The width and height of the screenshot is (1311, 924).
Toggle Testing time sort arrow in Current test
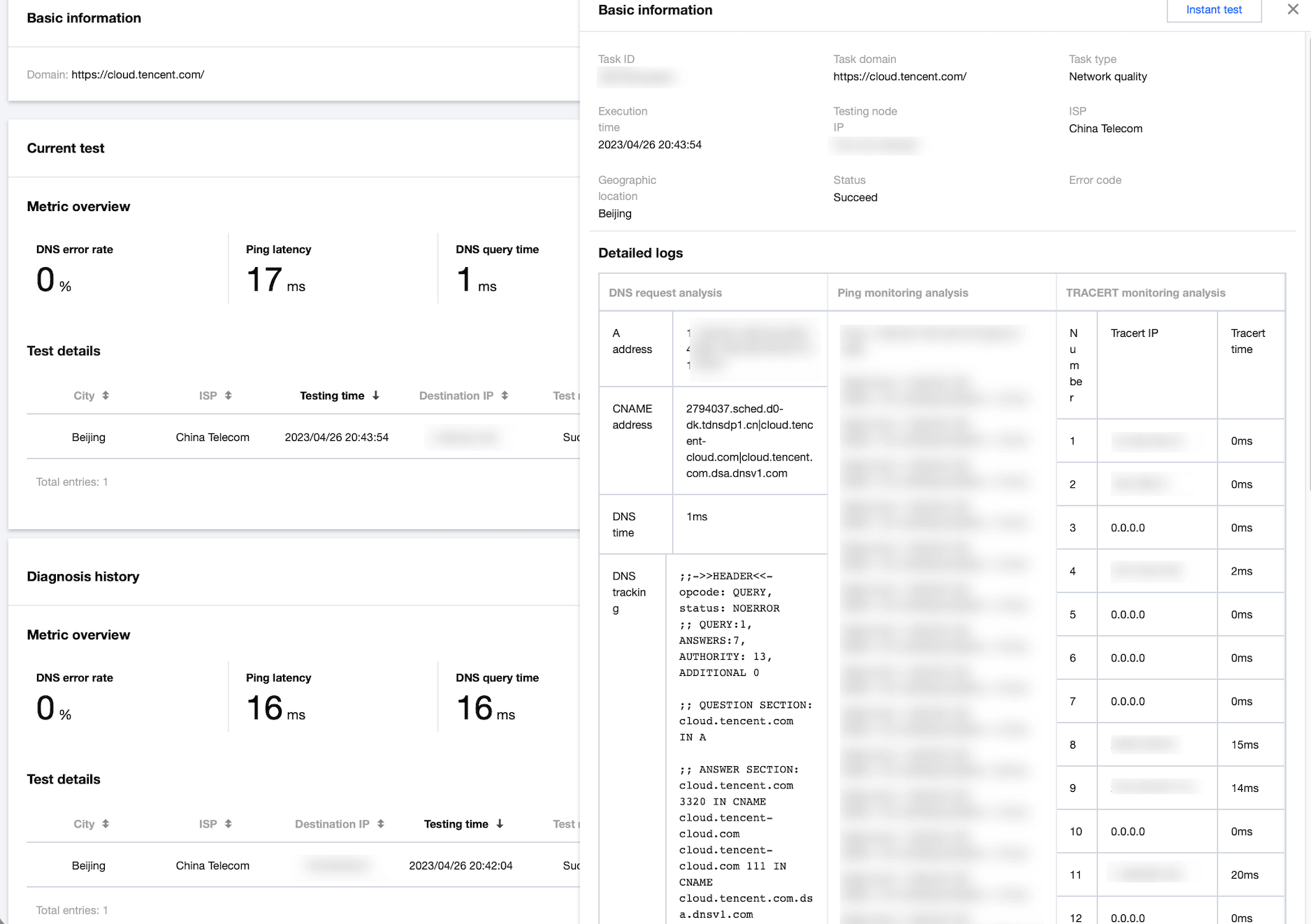[x=376, y=396]
